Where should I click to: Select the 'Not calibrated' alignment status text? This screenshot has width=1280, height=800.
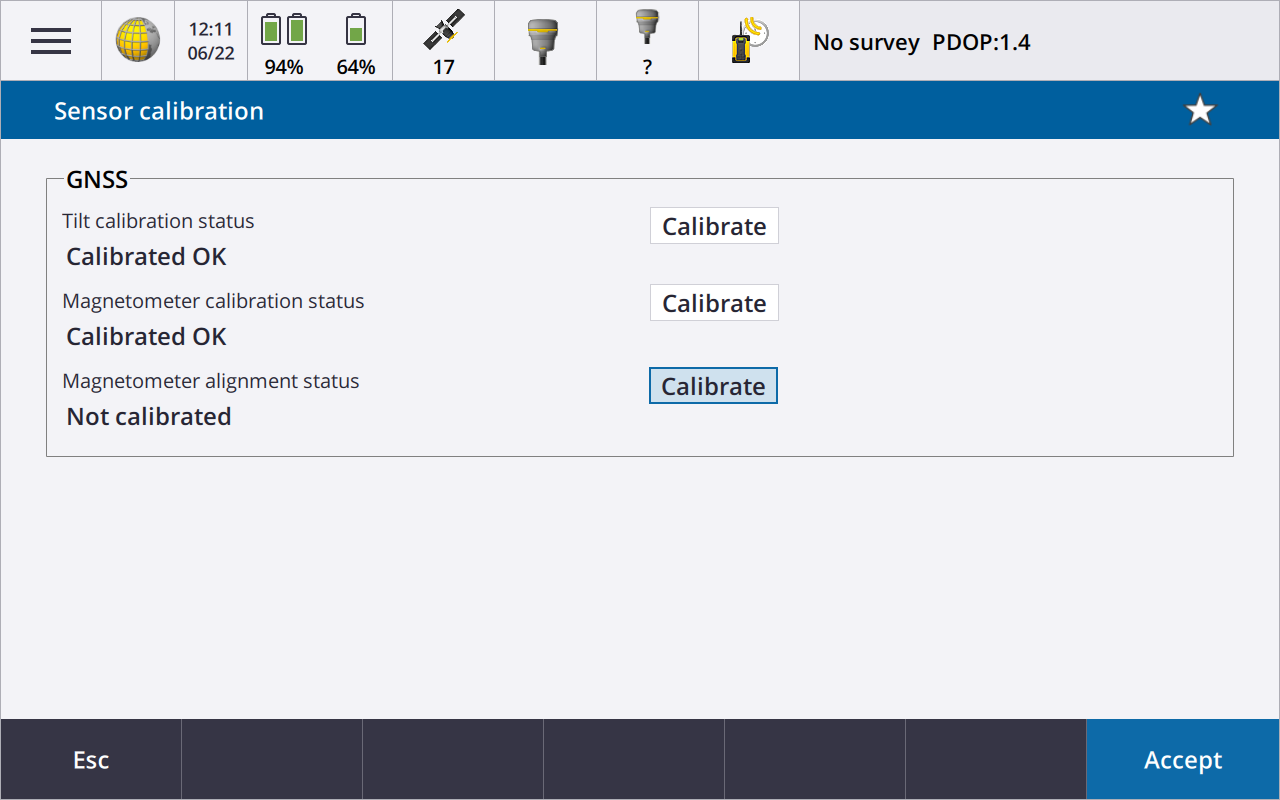(149, 417)
